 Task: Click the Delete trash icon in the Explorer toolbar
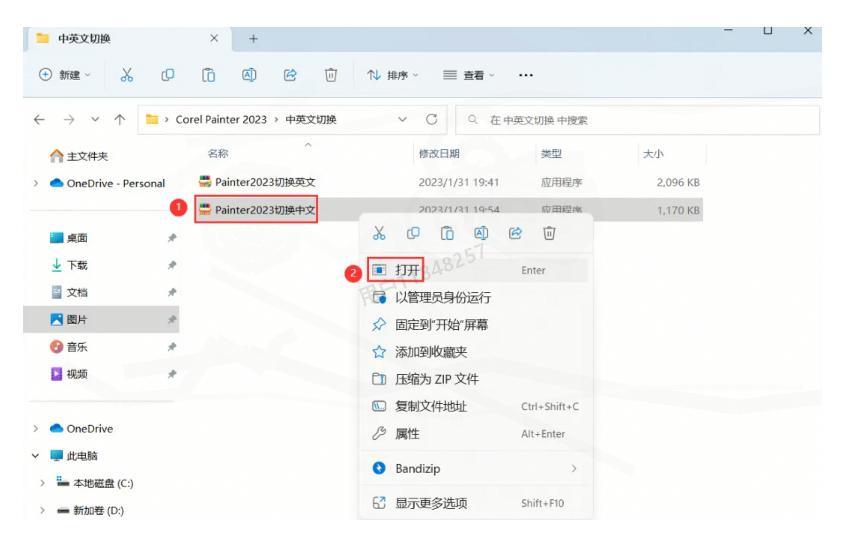tap(331, 75)
